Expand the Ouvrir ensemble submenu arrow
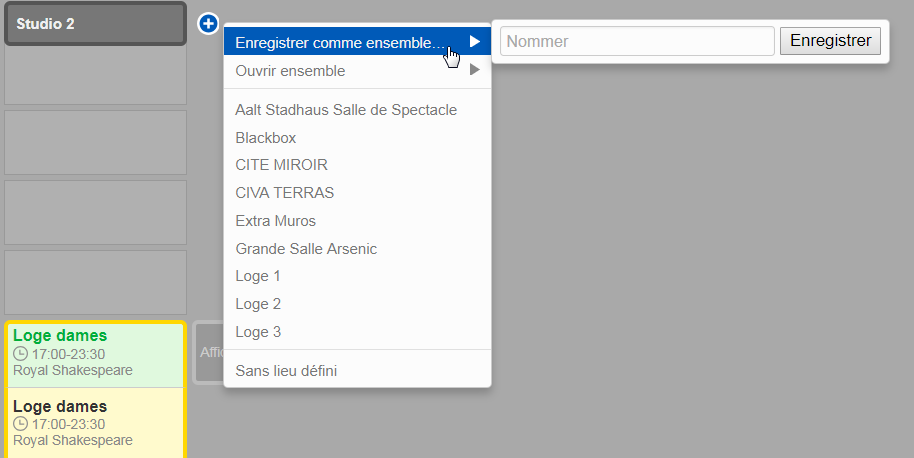The height and width of the screenshot is (458, 914). pos(475,70)
